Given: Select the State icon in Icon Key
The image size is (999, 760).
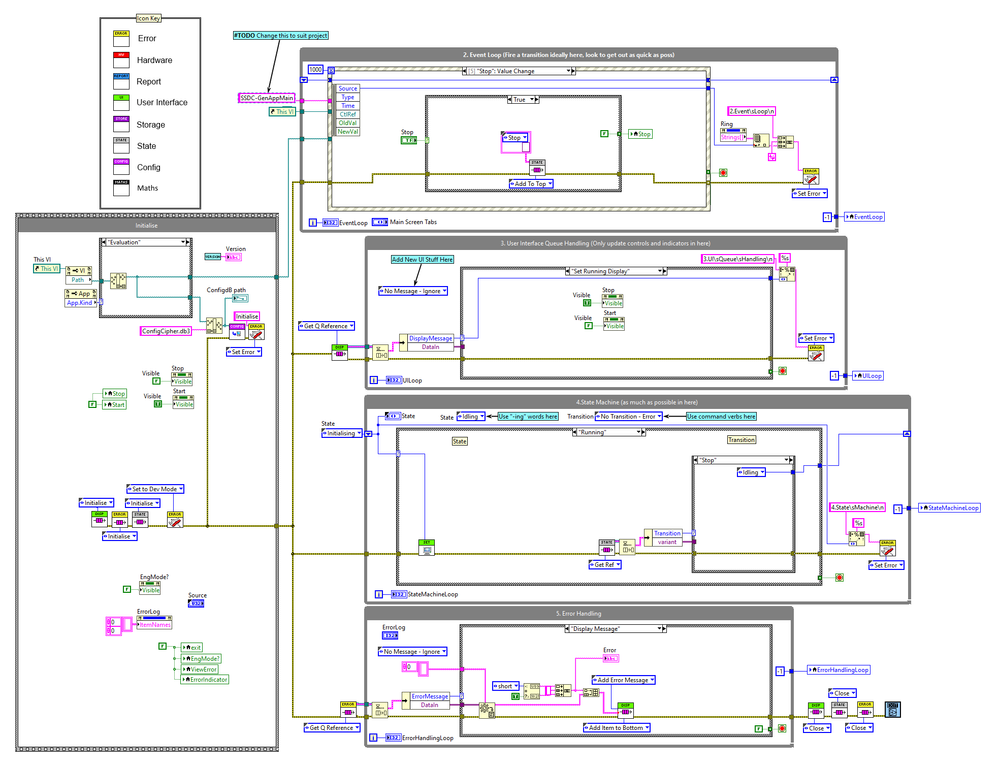Looking at the screenshot, I should point(121,146).
